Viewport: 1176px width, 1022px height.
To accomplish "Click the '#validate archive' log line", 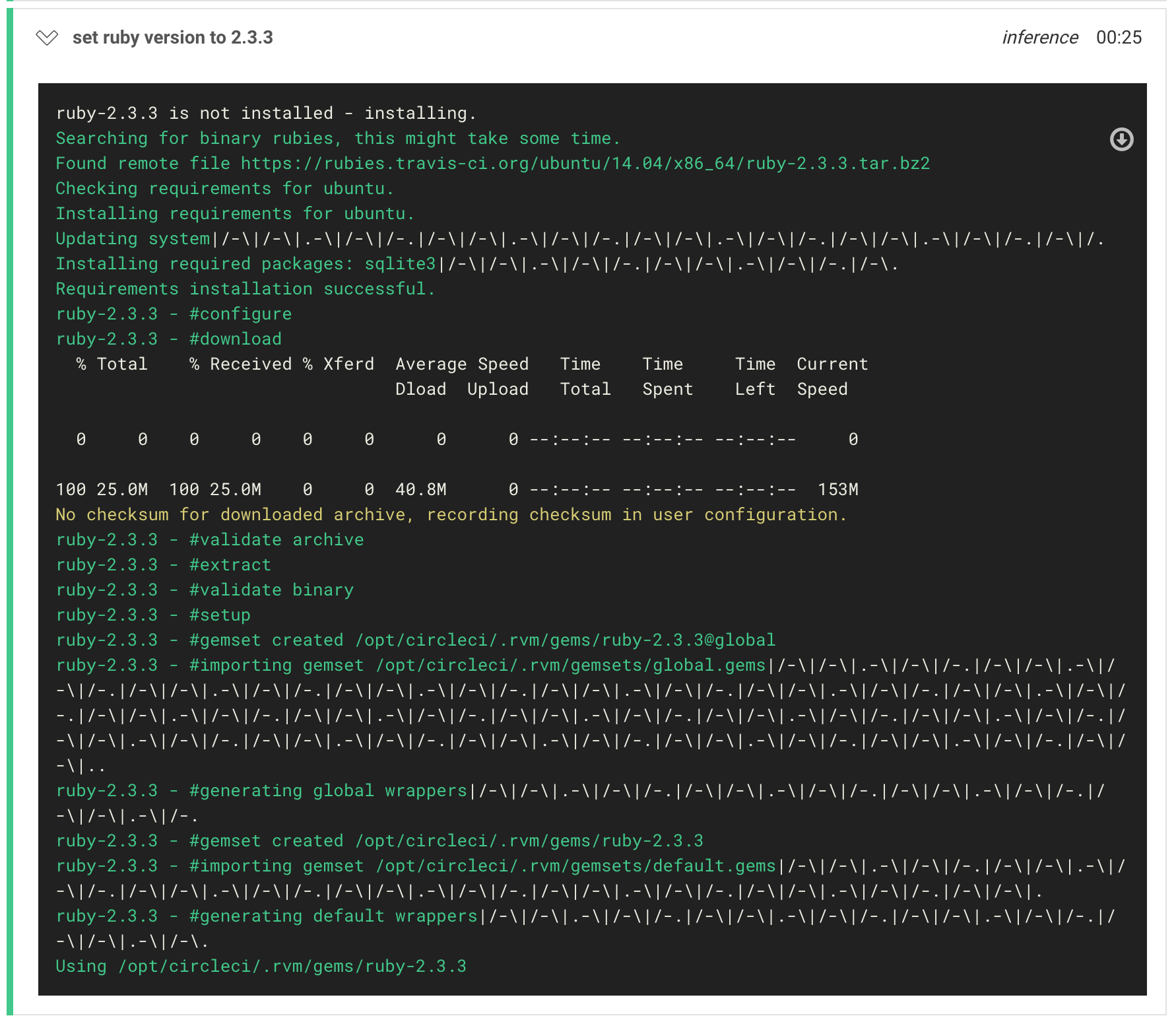I will (x=210, y=539).
